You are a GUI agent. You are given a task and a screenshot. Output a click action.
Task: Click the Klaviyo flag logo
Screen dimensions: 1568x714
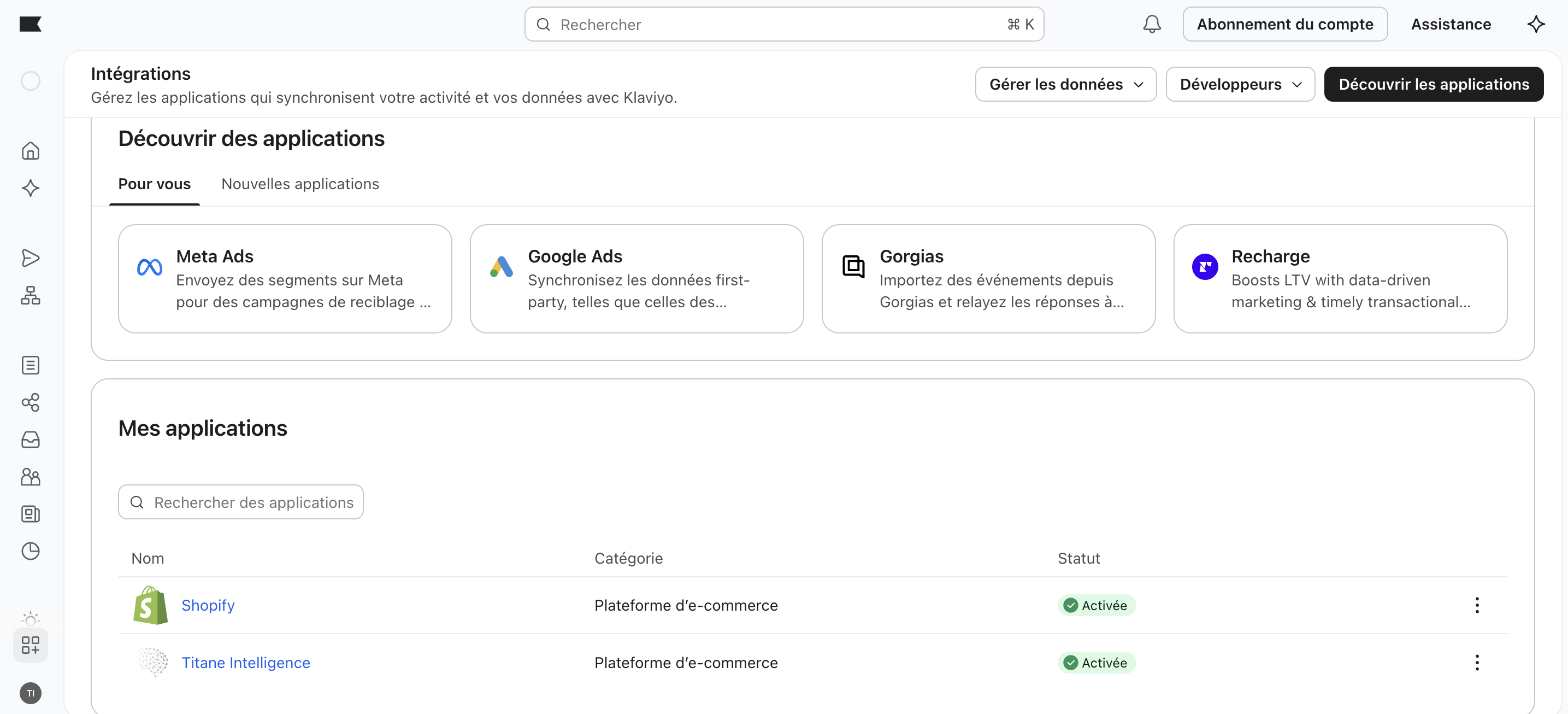(x=31, y=24)
